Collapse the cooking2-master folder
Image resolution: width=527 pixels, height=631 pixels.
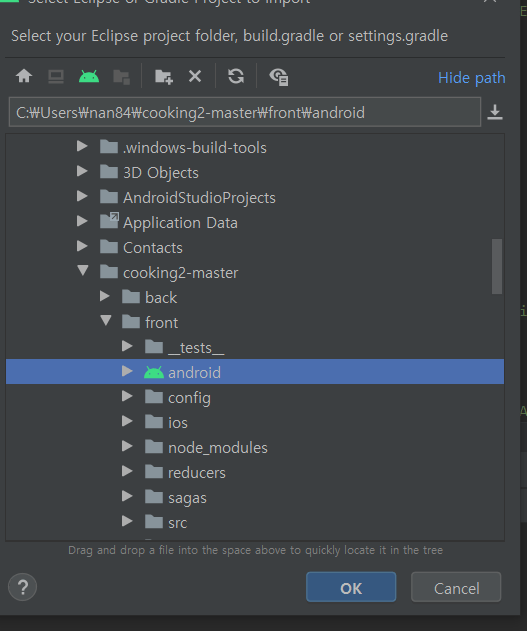click(x=83, y=270)
